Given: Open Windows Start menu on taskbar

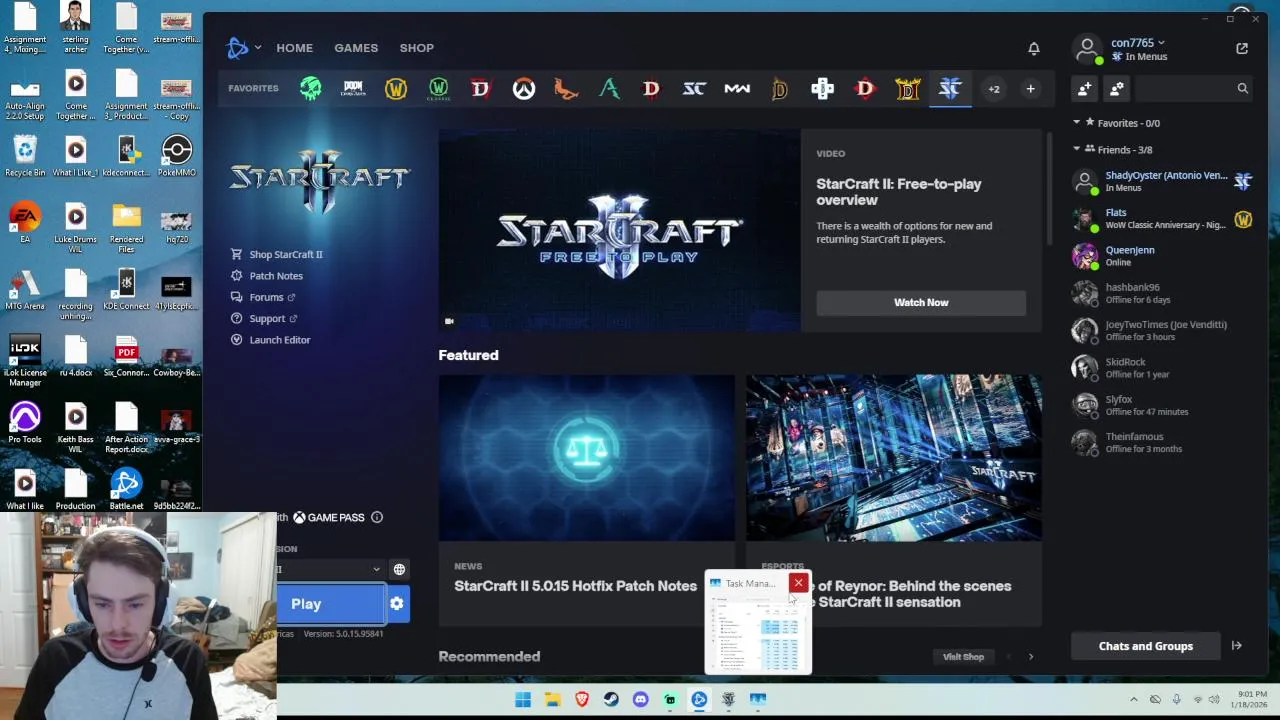Looking at the screenshot, I should pyautogui.click(x=523, y=700).
